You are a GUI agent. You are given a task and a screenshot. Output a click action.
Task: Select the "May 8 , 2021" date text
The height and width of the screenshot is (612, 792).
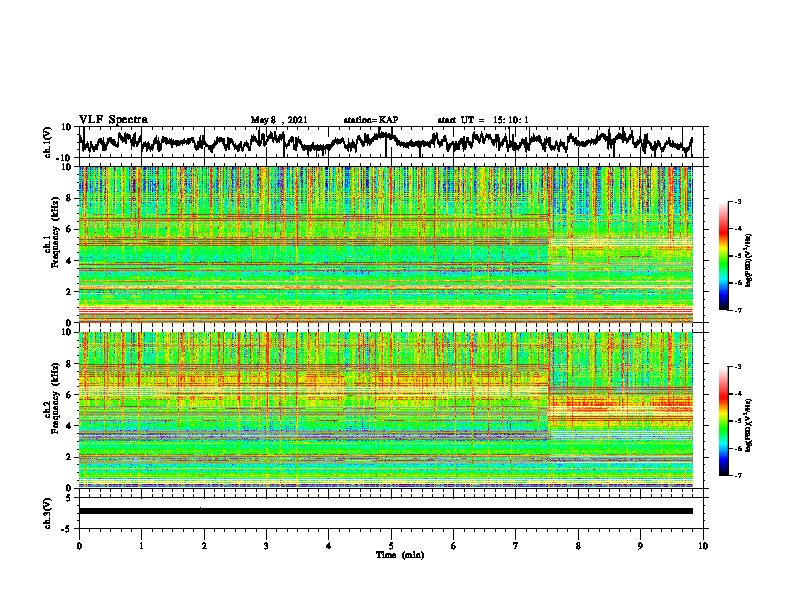(279, 120)
